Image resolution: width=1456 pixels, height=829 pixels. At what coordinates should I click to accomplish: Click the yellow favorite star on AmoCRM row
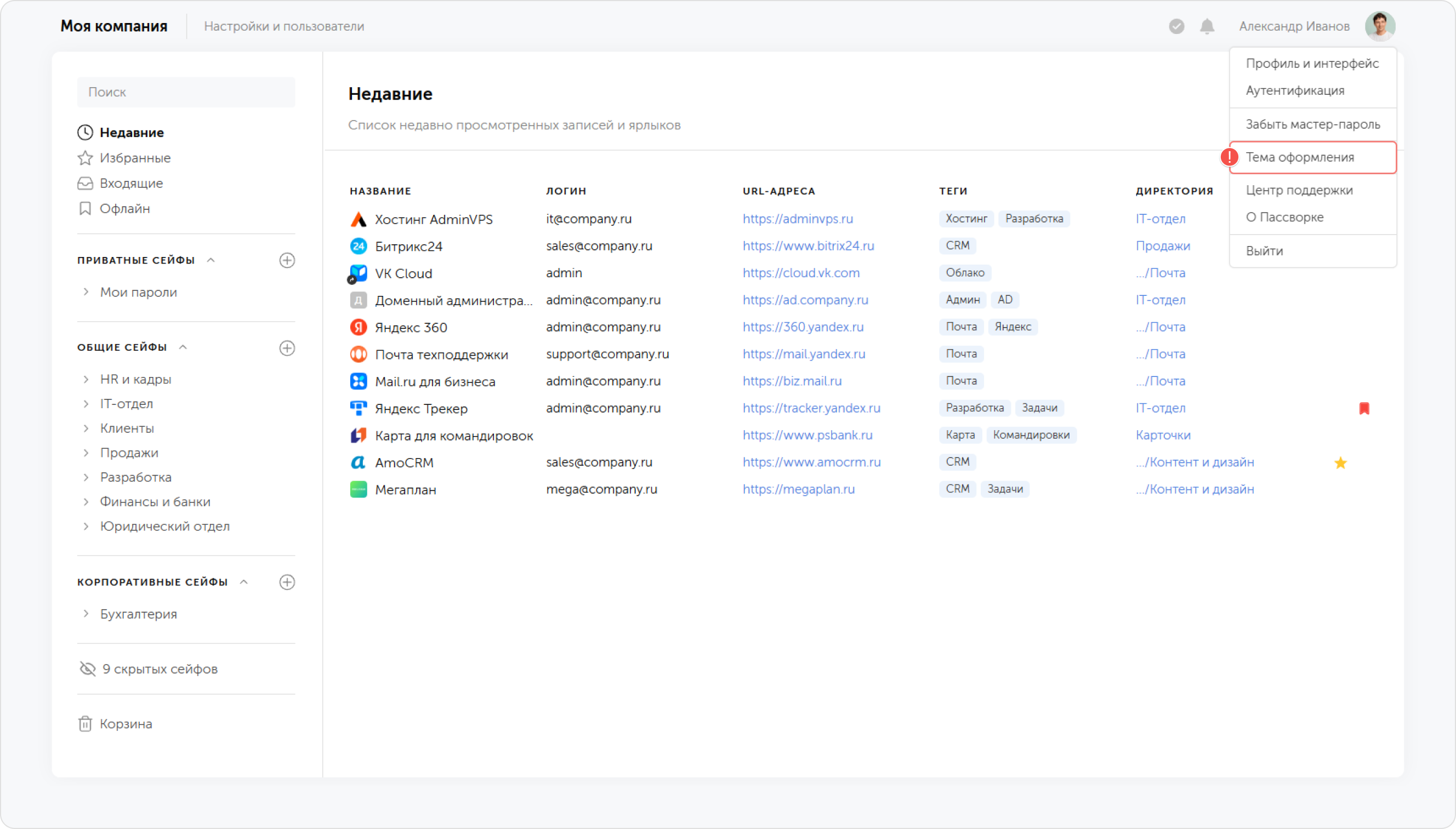1340,463
